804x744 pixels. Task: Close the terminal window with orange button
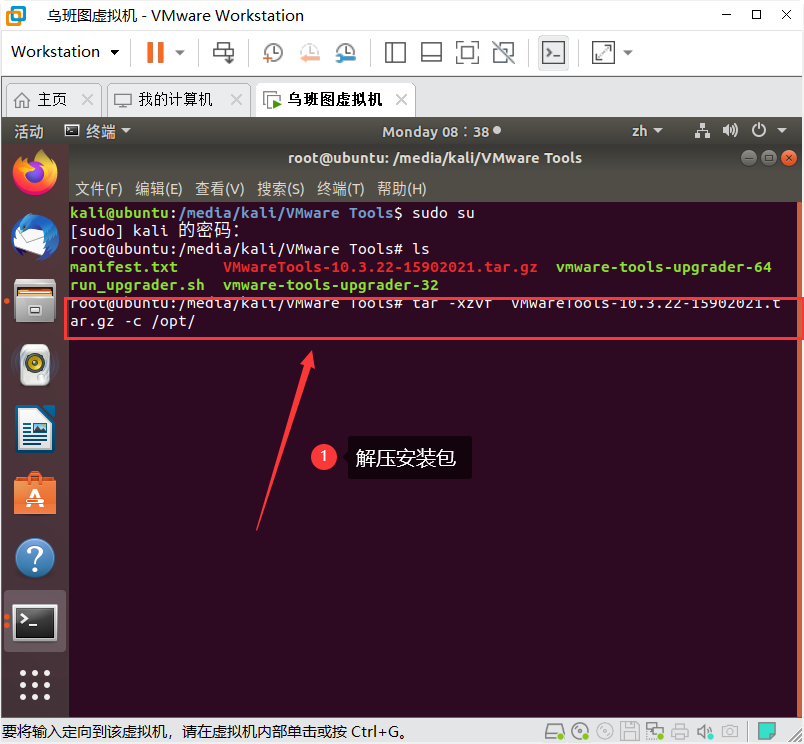coord(789,158)
